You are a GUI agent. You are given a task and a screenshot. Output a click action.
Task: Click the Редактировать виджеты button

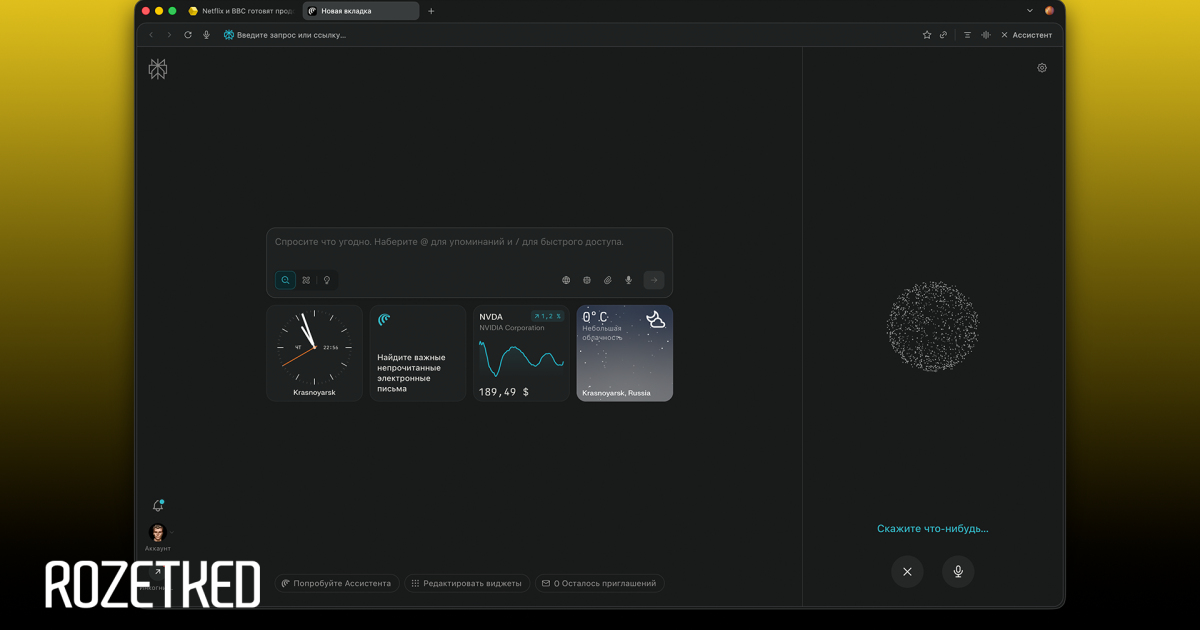point(467,583)
